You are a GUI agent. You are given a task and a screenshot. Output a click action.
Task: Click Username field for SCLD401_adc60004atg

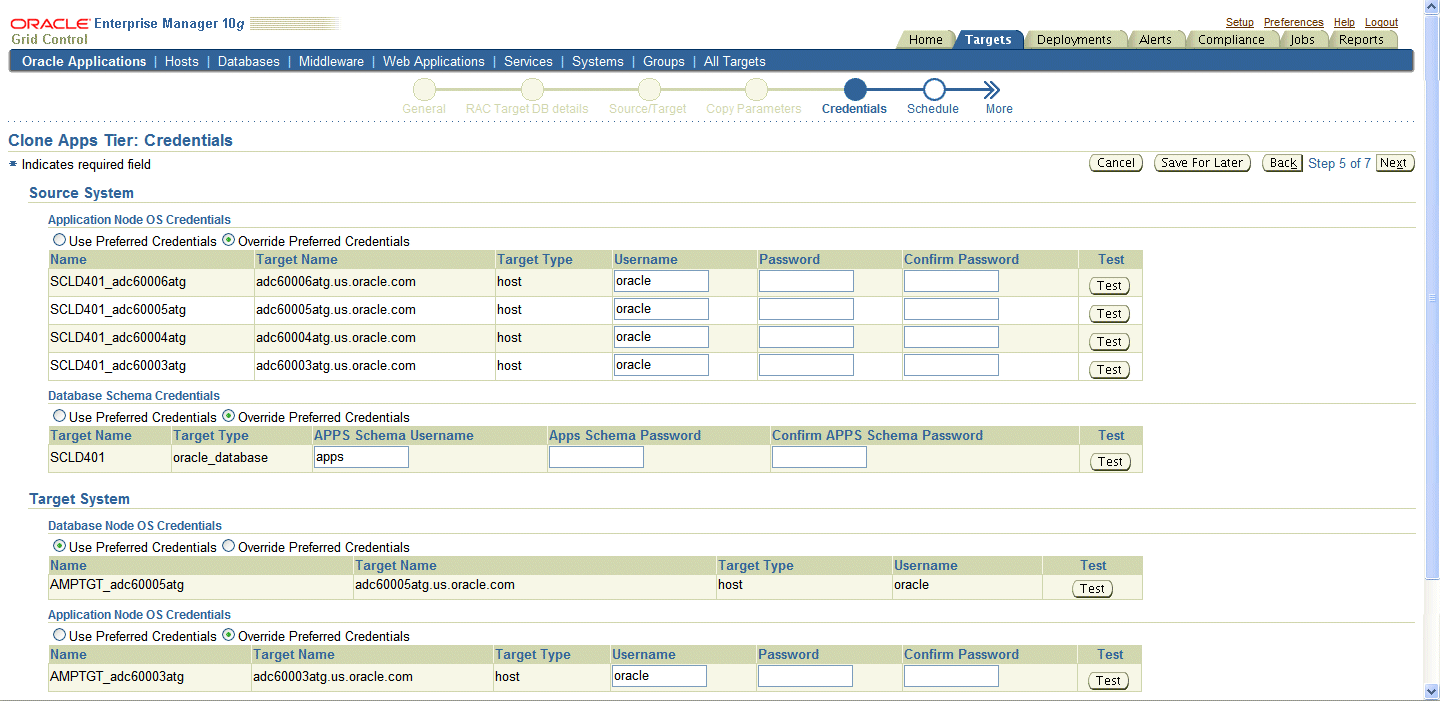661,337
